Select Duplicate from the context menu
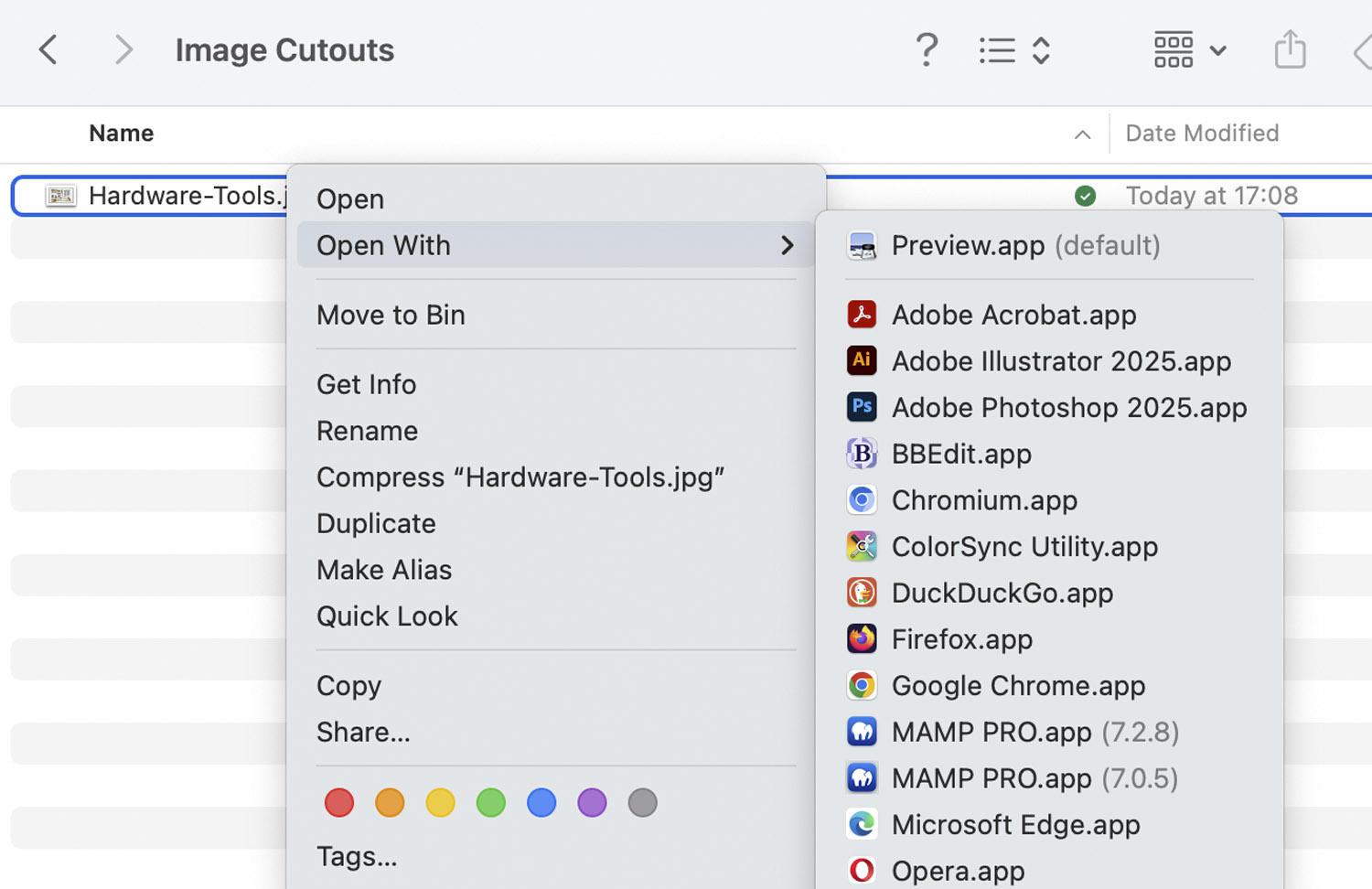The width and height of the screenshot is (1372, 889). pos(376,523)
